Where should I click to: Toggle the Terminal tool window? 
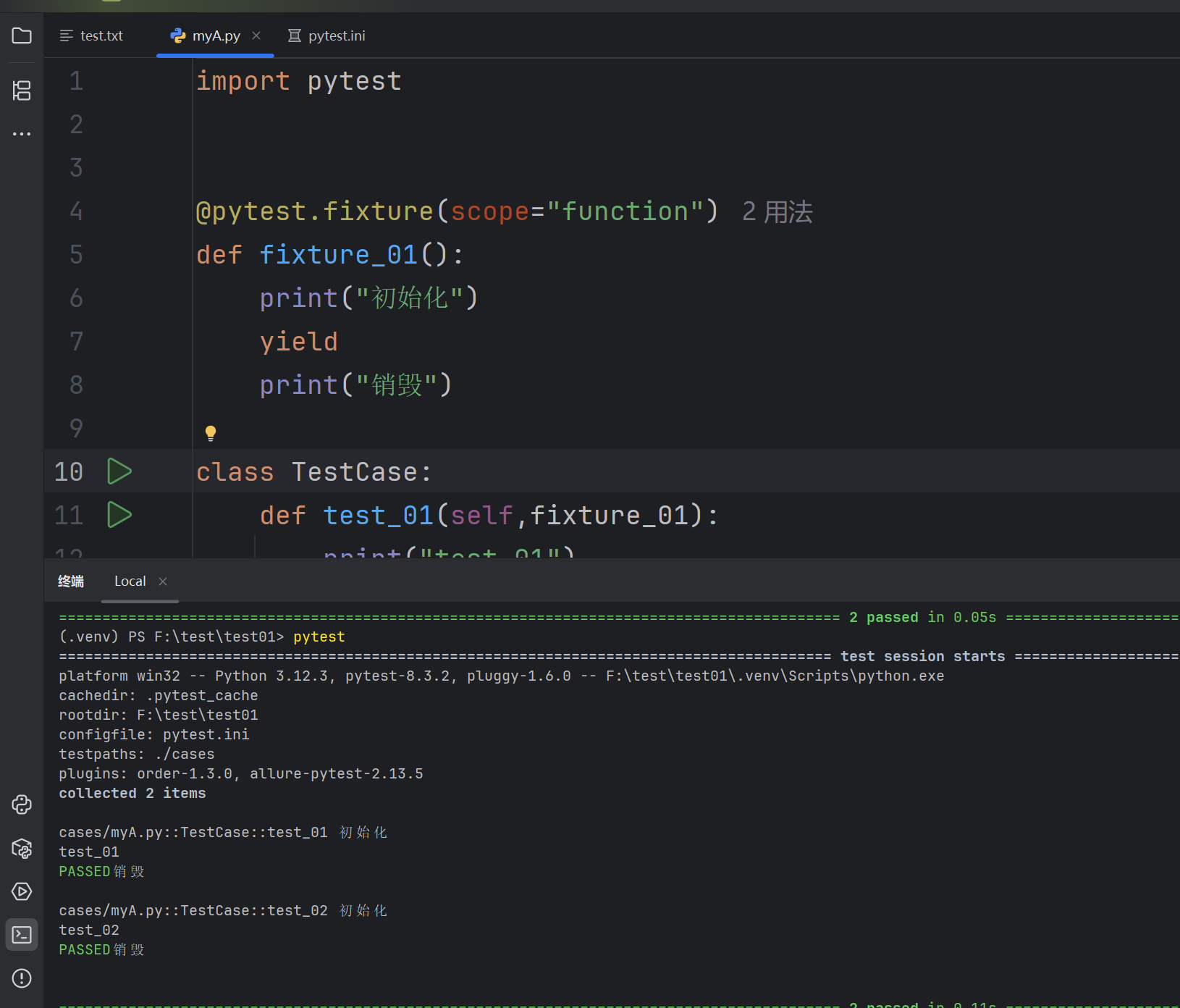22,935
